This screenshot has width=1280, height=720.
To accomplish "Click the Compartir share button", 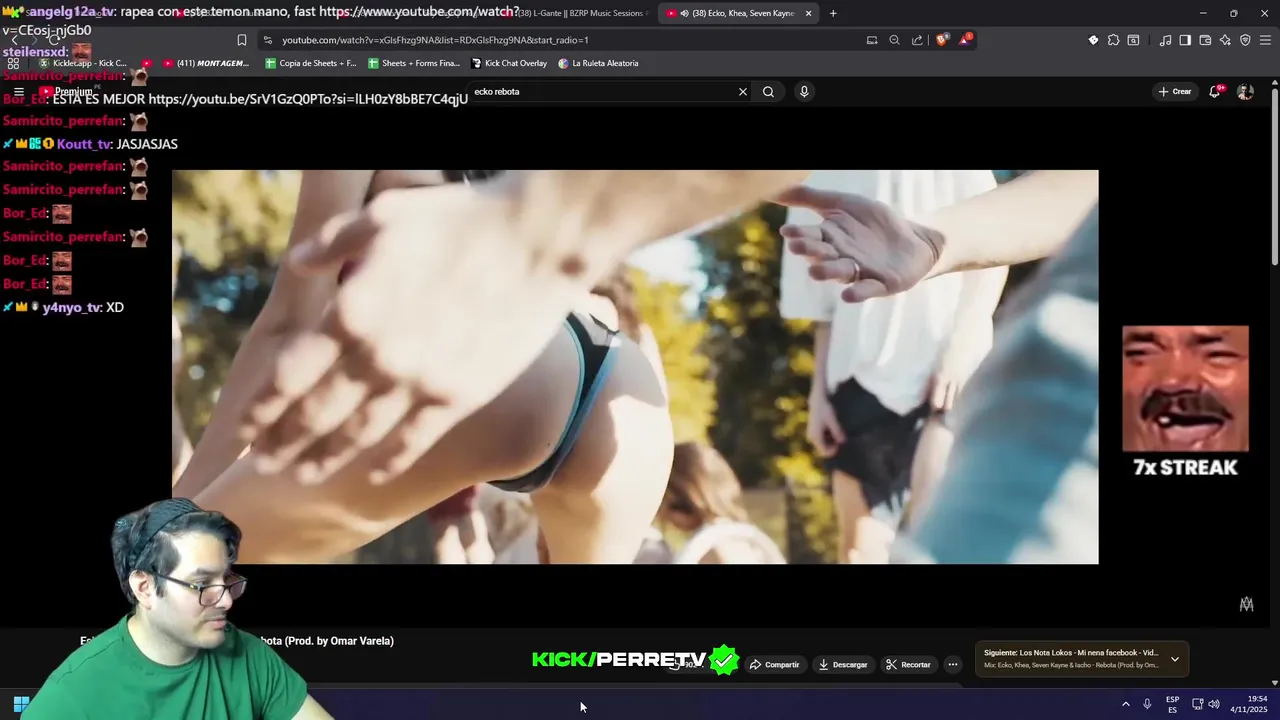I will pos(775,664).
